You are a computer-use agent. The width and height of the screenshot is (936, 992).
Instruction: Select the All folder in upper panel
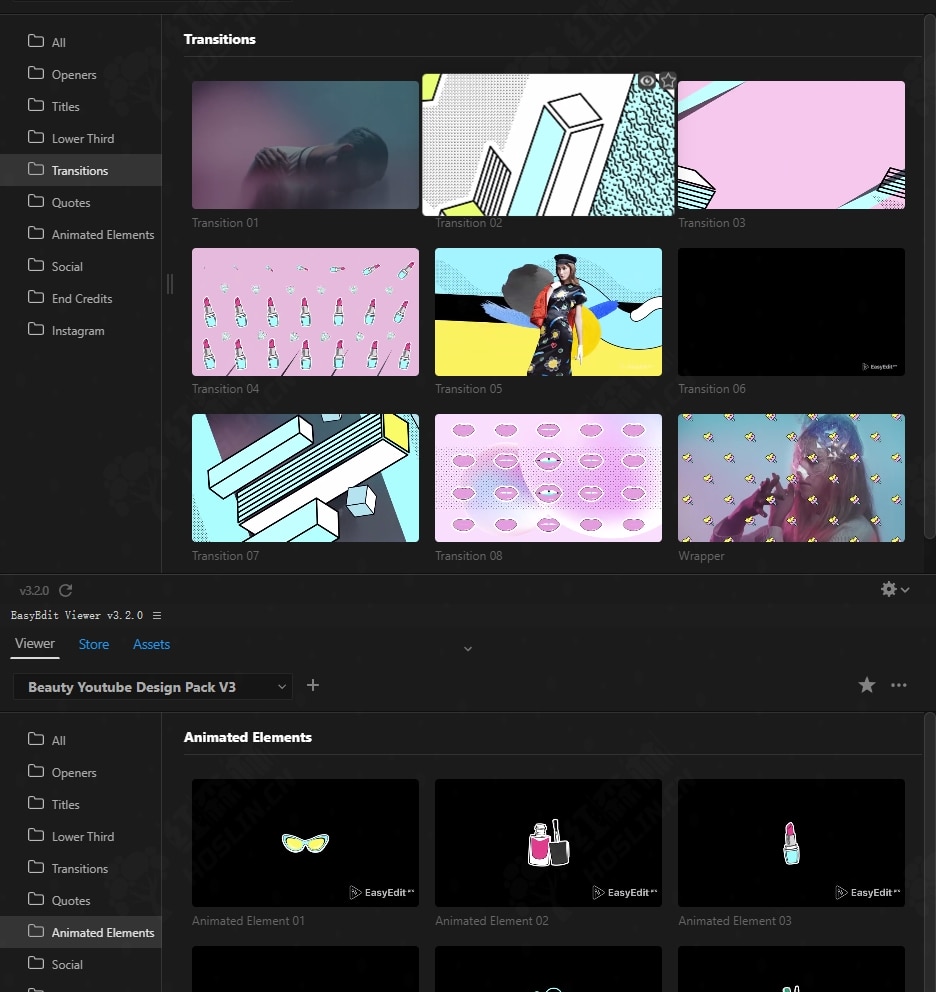(81, 42)
